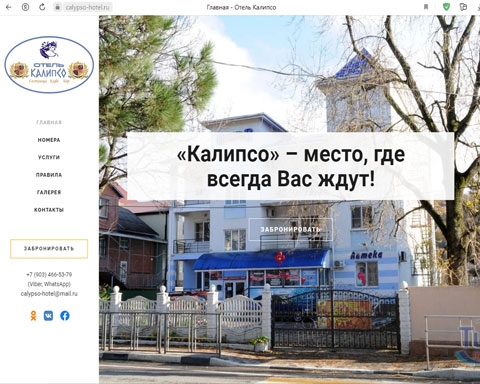Click the page title Главная - Отель Калипсо
Viewport: 480px width, 384px height.
pyautogui.click(x=241, y=7)
